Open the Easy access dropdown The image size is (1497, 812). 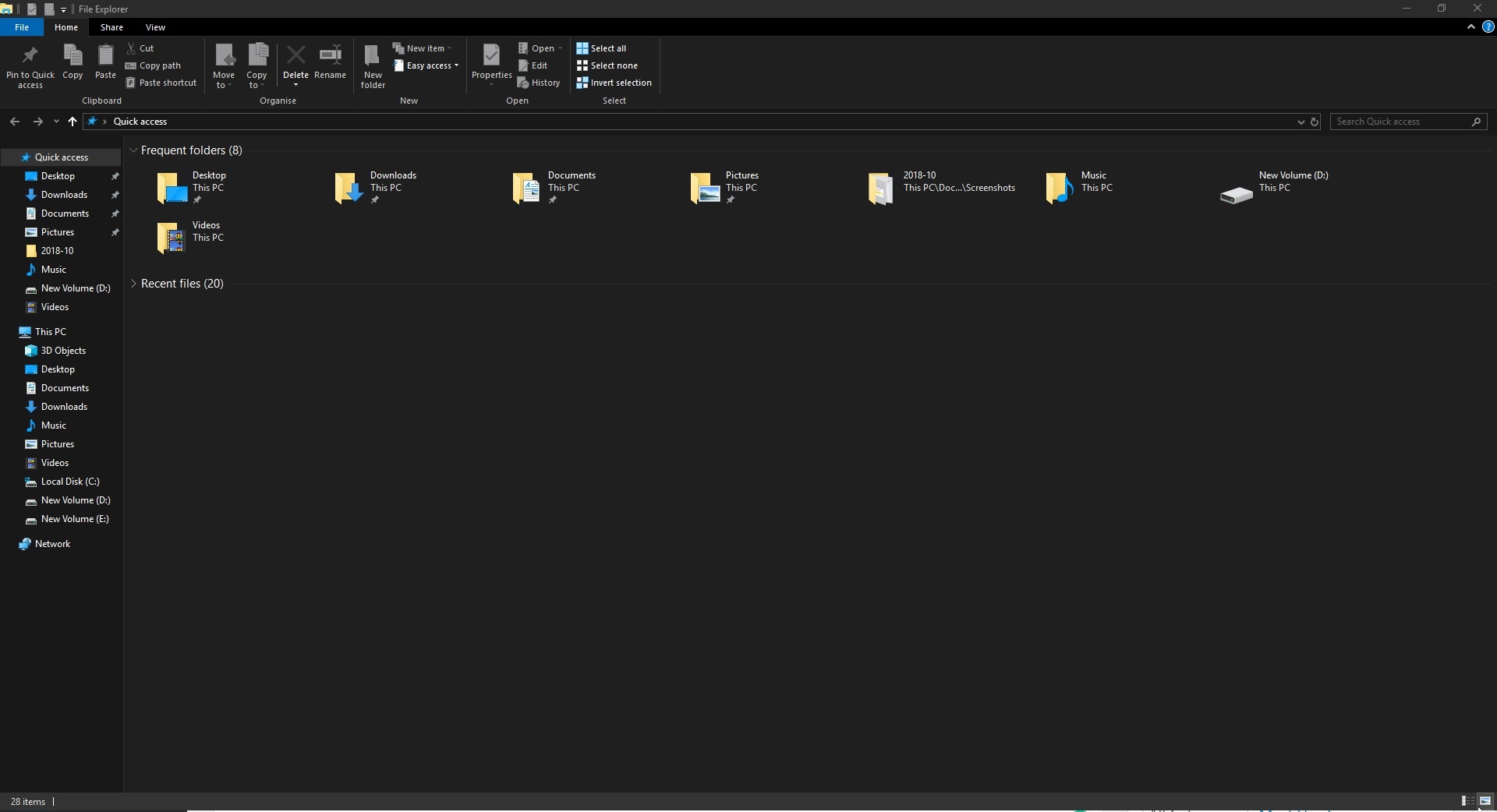(426, 65)
